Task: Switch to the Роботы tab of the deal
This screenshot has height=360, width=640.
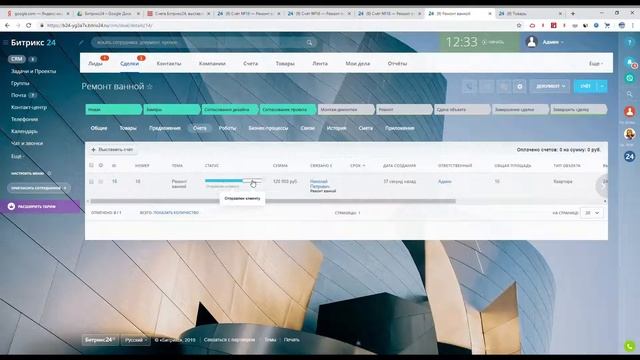Action: point(227,128)
